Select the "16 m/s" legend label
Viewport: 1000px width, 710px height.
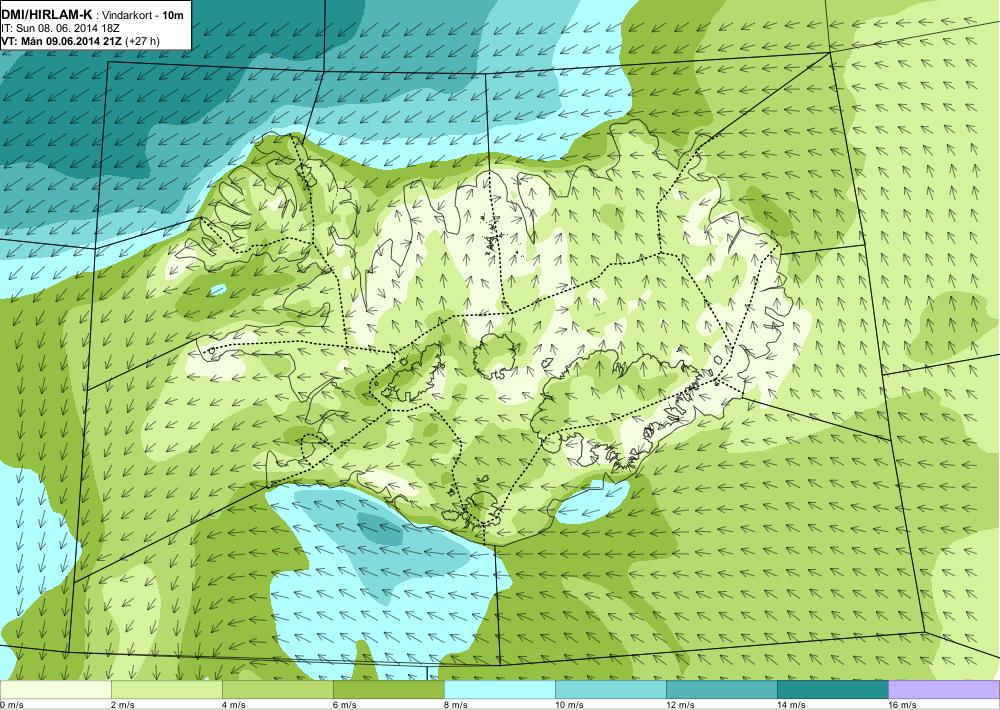(902, 704)
